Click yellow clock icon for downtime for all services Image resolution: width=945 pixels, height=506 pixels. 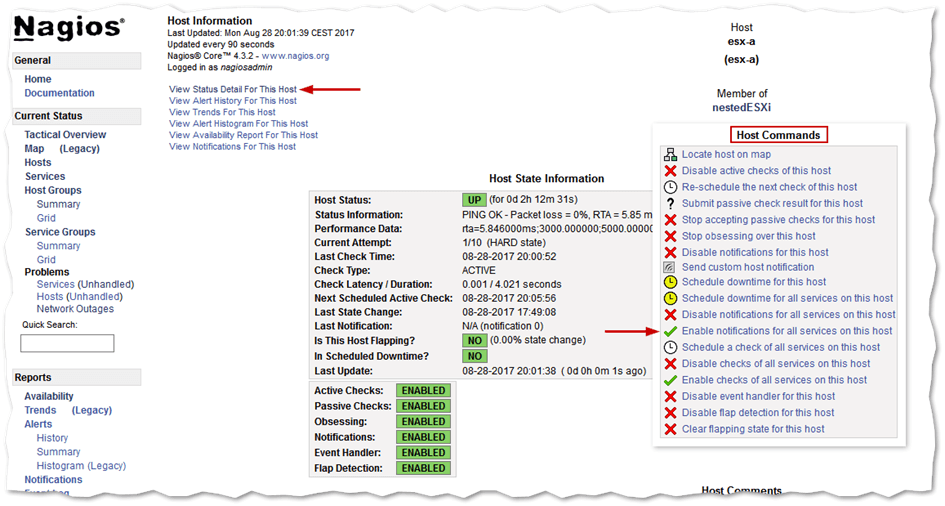coord(670,298)
